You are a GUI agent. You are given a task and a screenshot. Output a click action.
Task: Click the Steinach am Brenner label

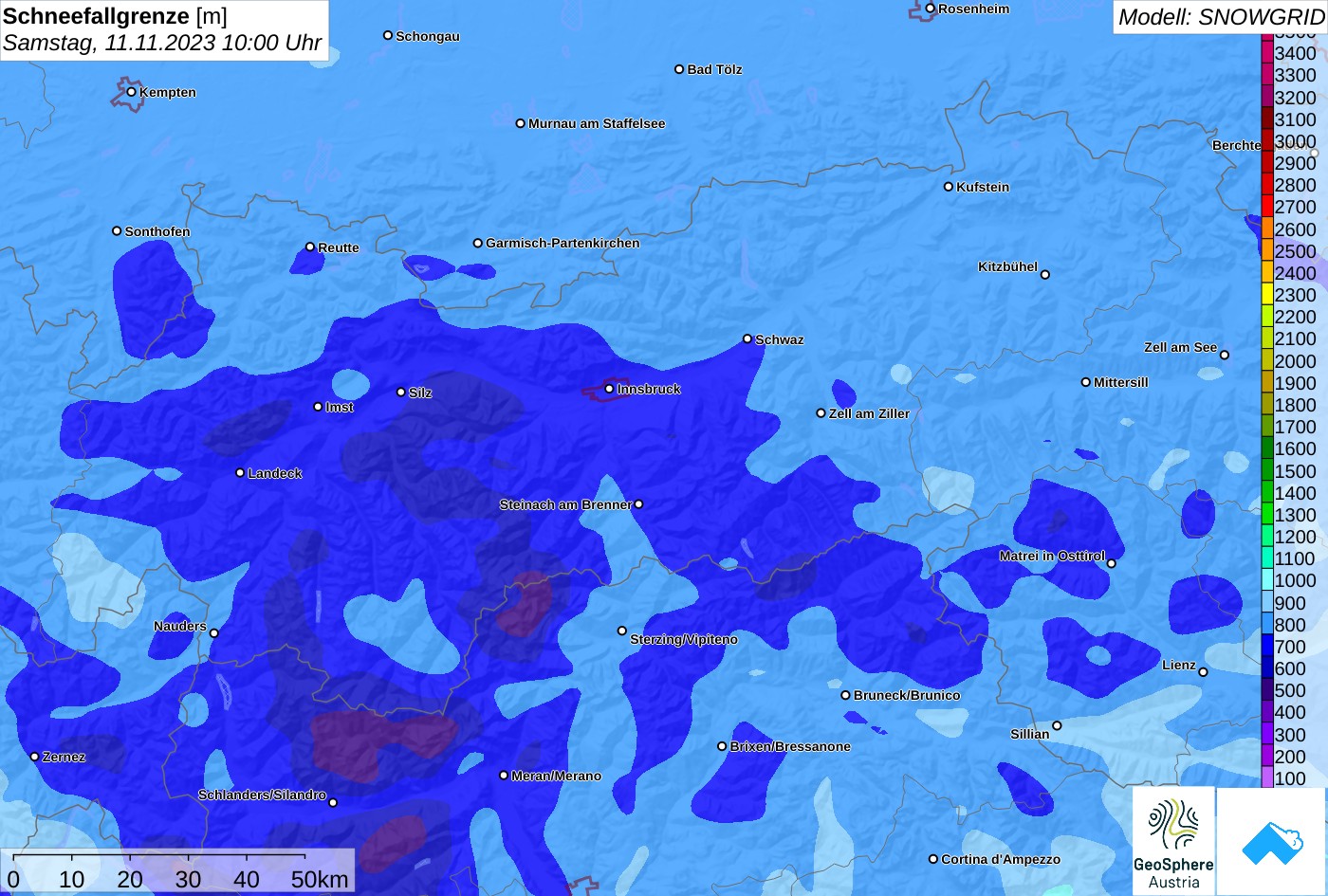pyautogui.click(x=565, y=504)
